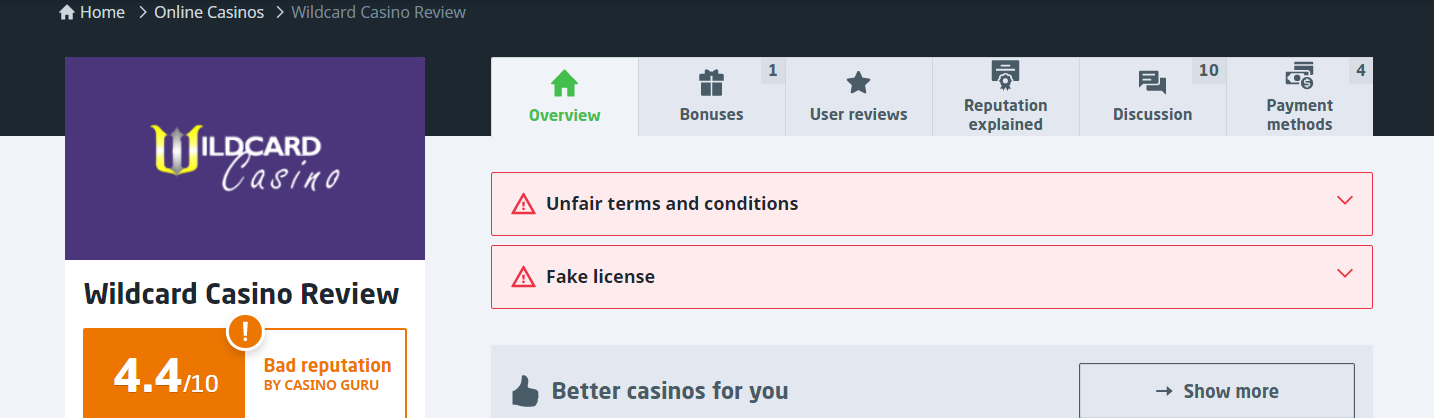1434x418 pixels.
Task: Click the Reputation explained certificate icon
Action: pos(1005,74)
